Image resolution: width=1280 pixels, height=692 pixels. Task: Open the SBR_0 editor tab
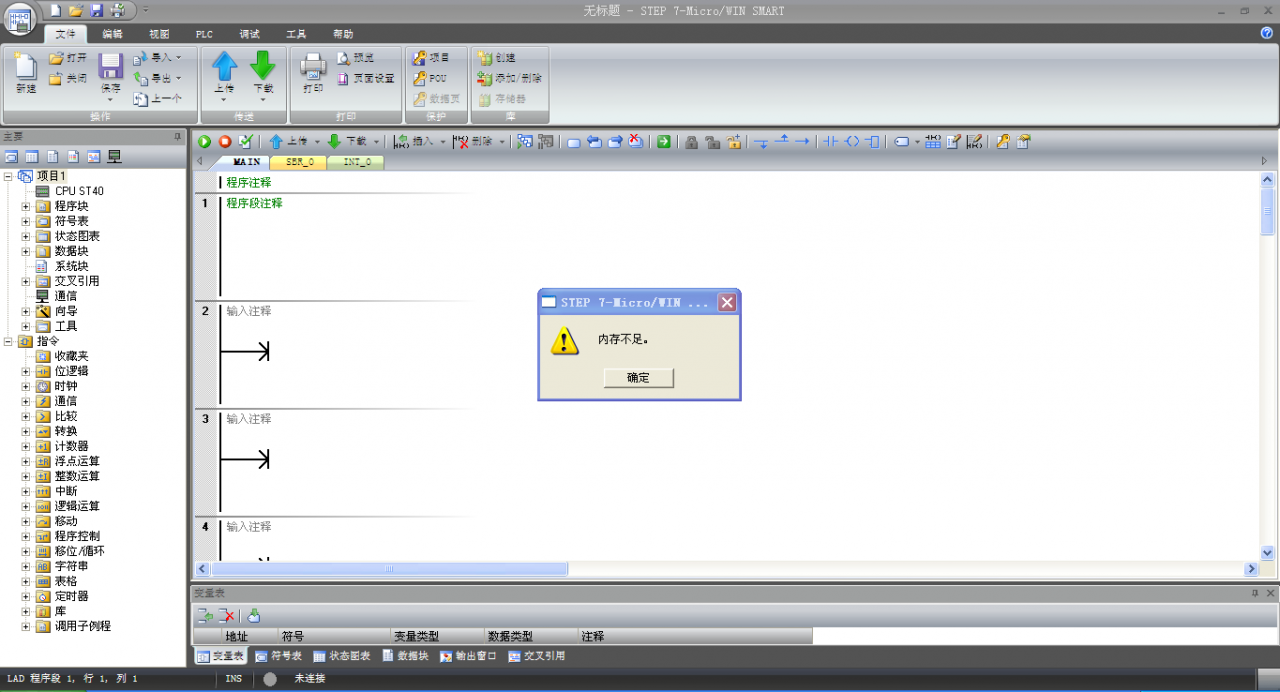300,161
